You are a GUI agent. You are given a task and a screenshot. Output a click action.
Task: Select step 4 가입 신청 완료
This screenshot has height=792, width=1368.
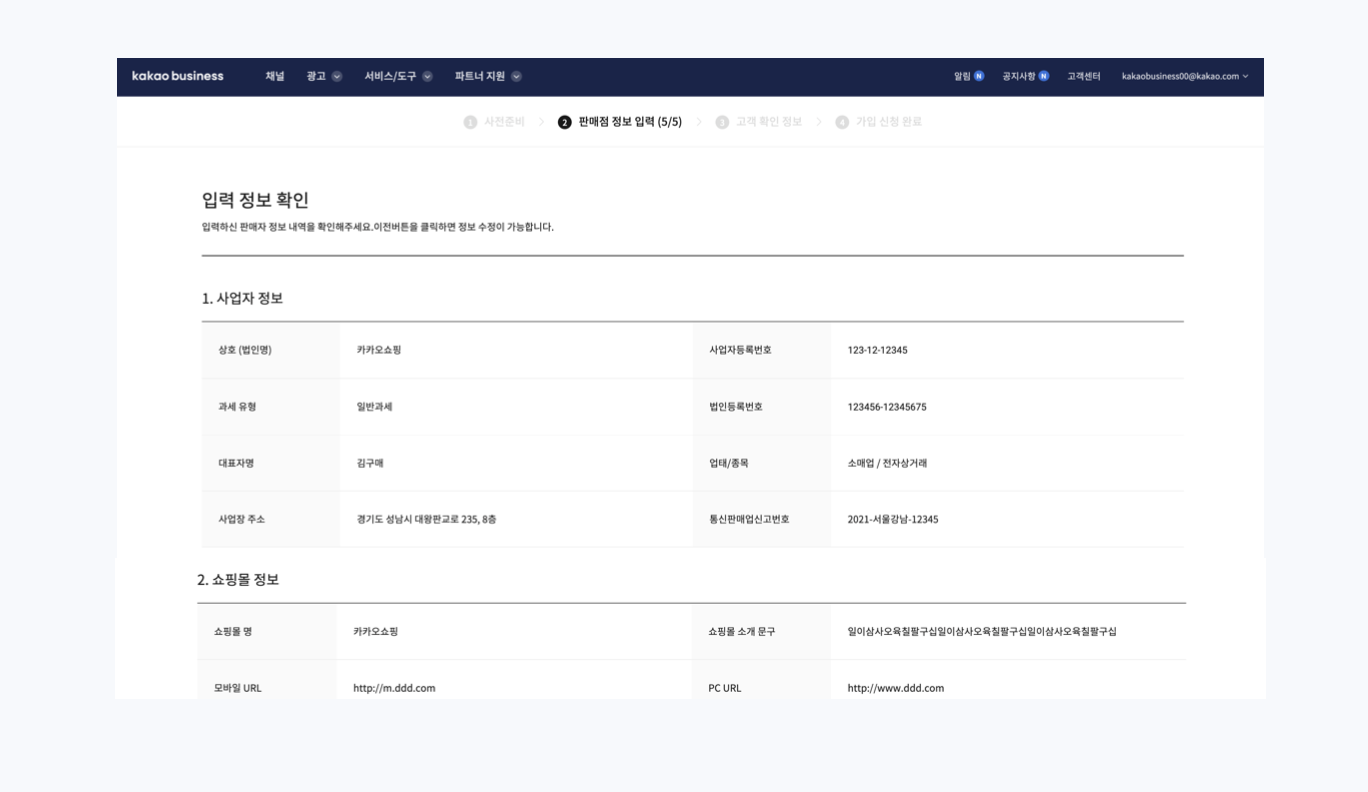(x=879, y=122)
